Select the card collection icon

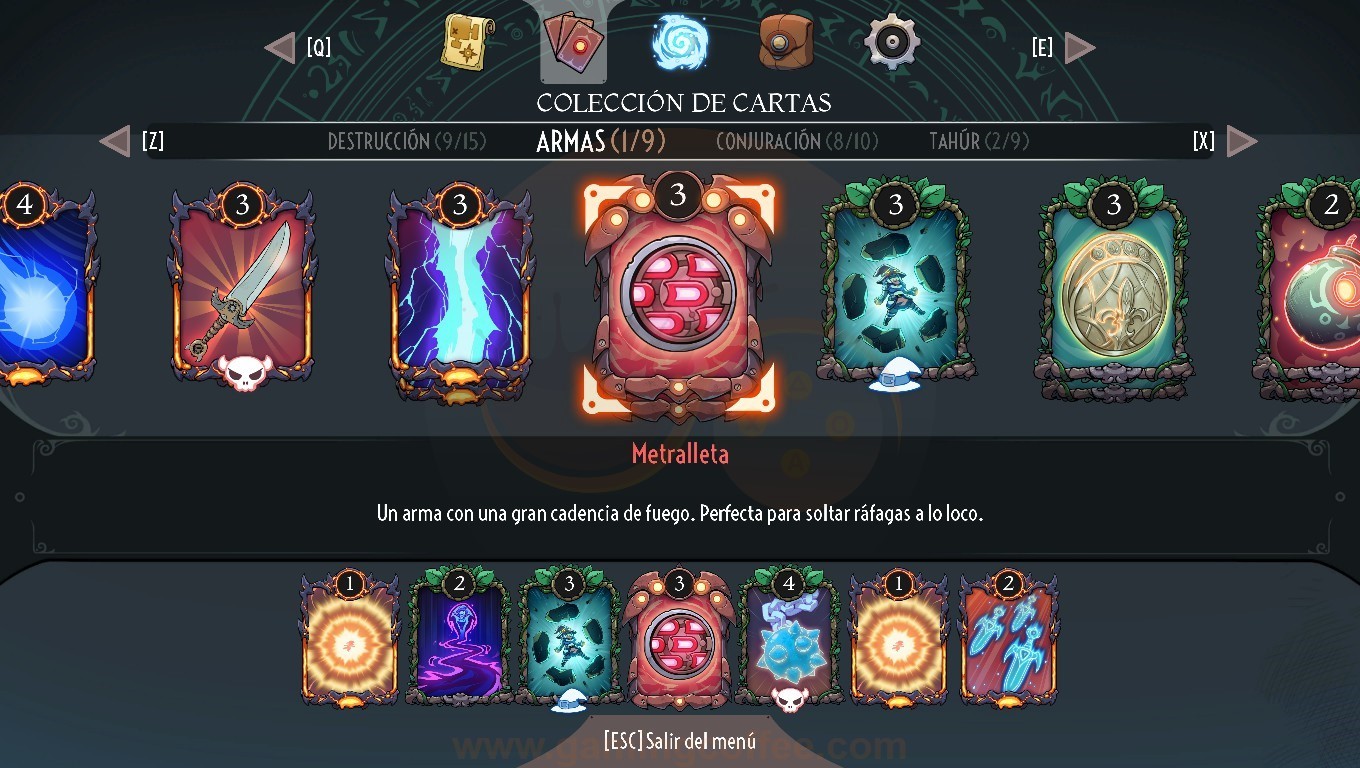(573, 44)
